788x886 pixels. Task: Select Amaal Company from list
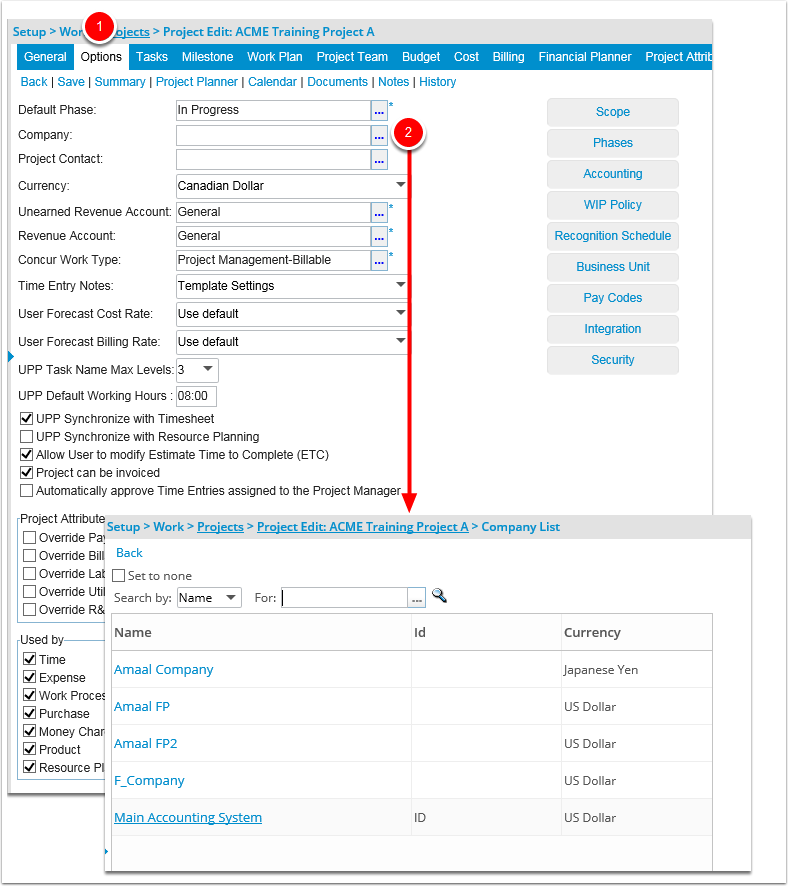pyautogui.click(x=163, y=670)
